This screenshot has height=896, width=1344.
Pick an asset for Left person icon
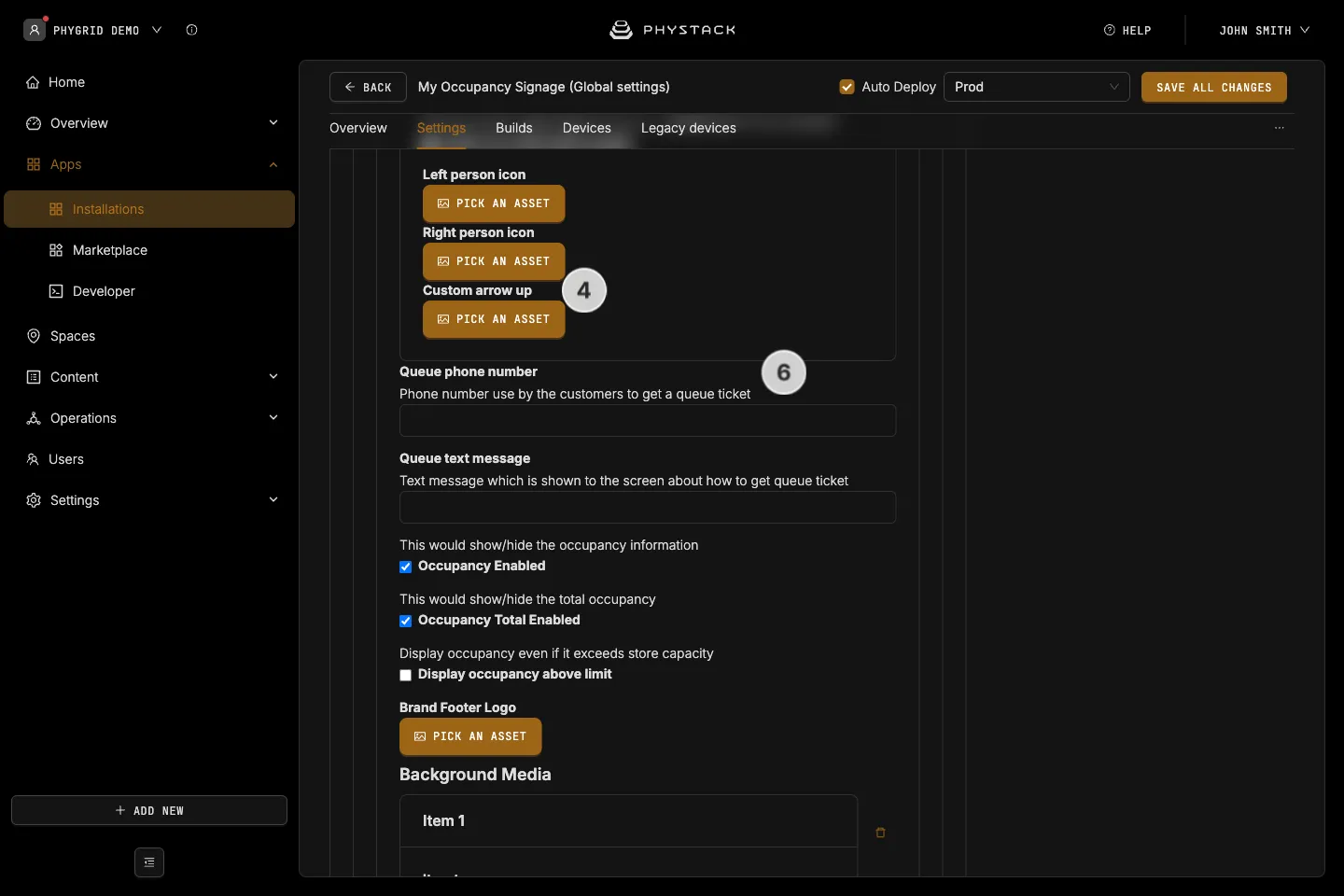(x=494, y=203)
